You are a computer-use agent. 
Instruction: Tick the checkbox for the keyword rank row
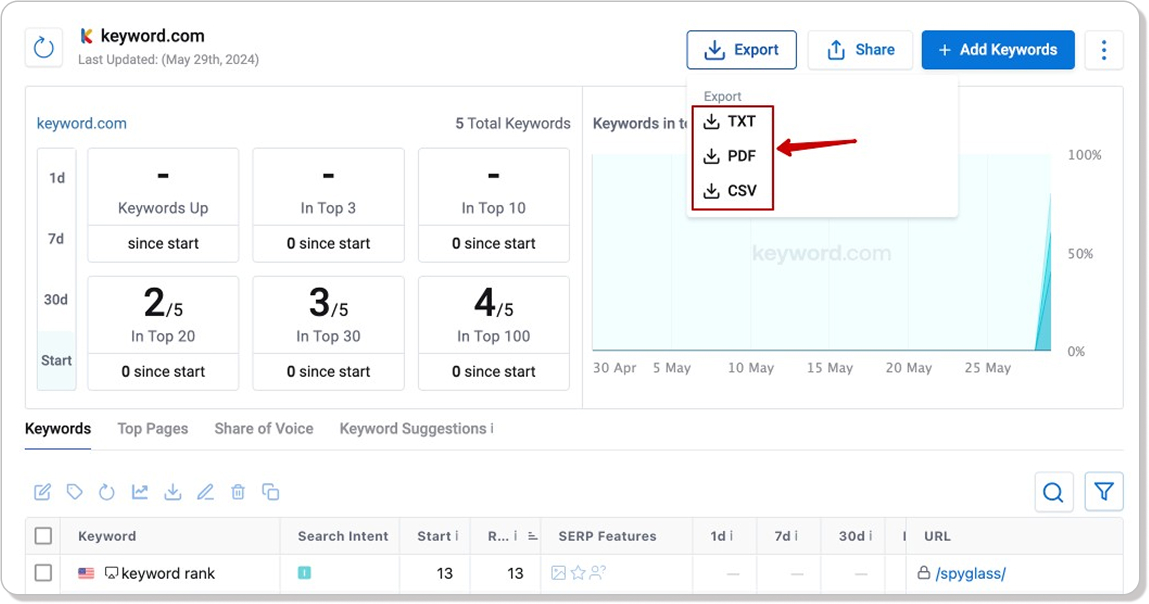[x=43, y=572]
